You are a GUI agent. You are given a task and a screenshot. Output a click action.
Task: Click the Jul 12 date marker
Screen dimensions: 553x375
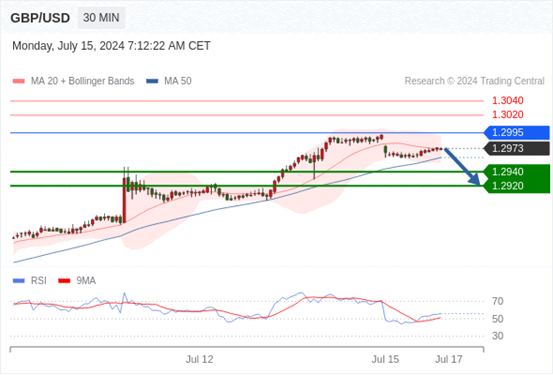(199, 359)
